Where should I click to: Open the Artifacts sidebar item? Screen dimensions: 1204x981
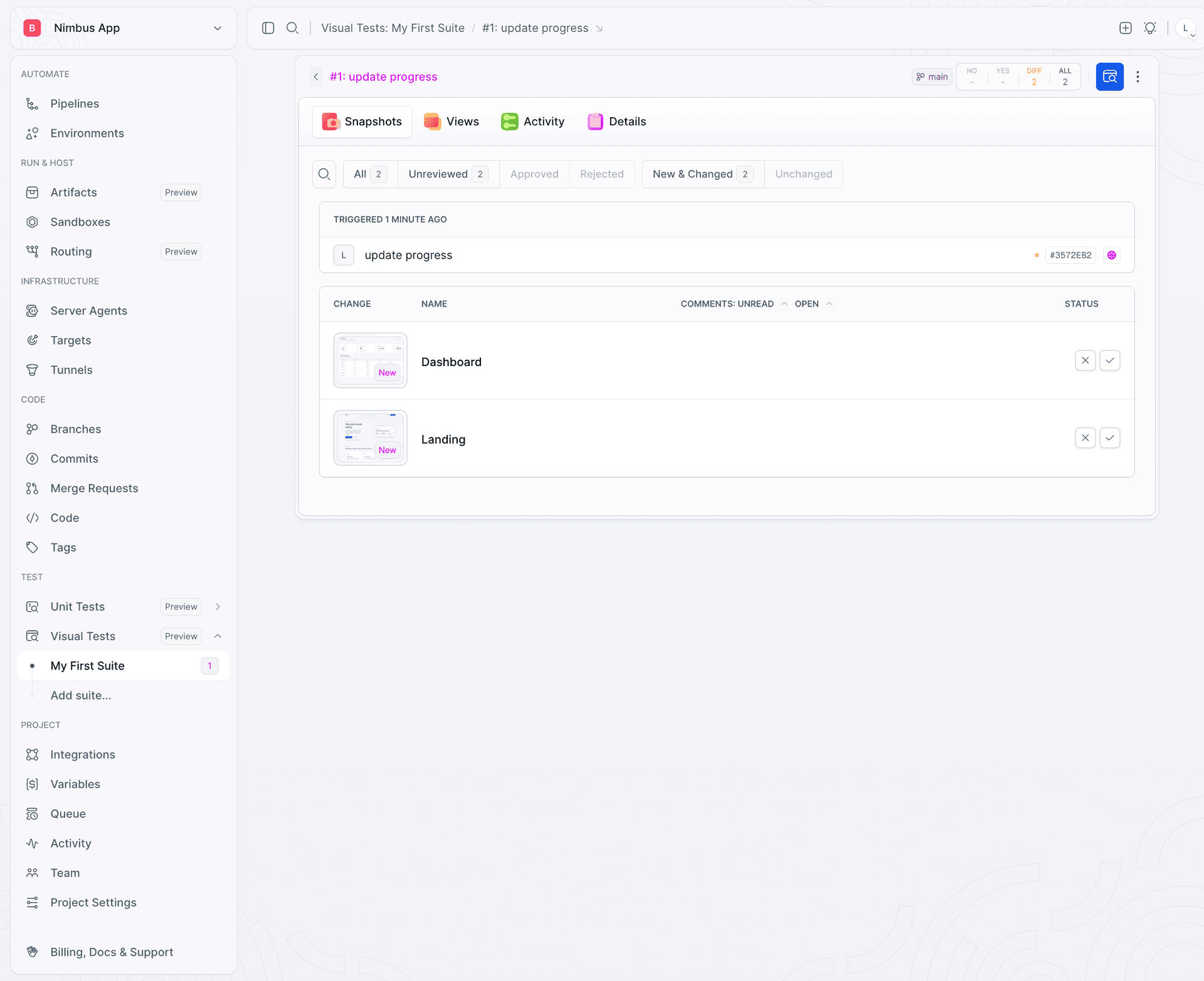click(x=123, y=192)
